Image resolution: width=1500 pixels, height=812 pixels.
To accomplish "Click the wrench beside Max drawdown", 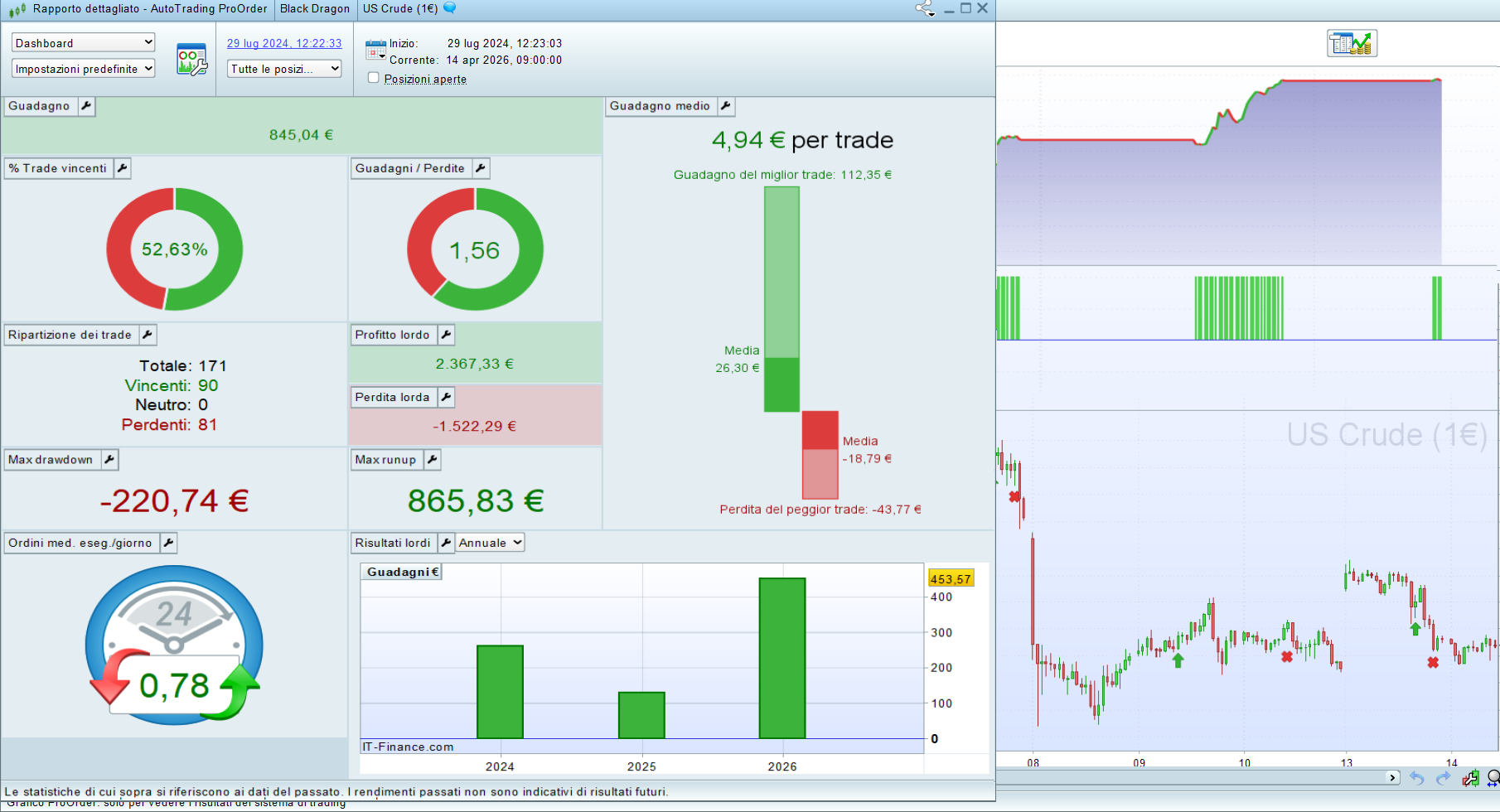I will pyautogui.click(x=109, y=460).
